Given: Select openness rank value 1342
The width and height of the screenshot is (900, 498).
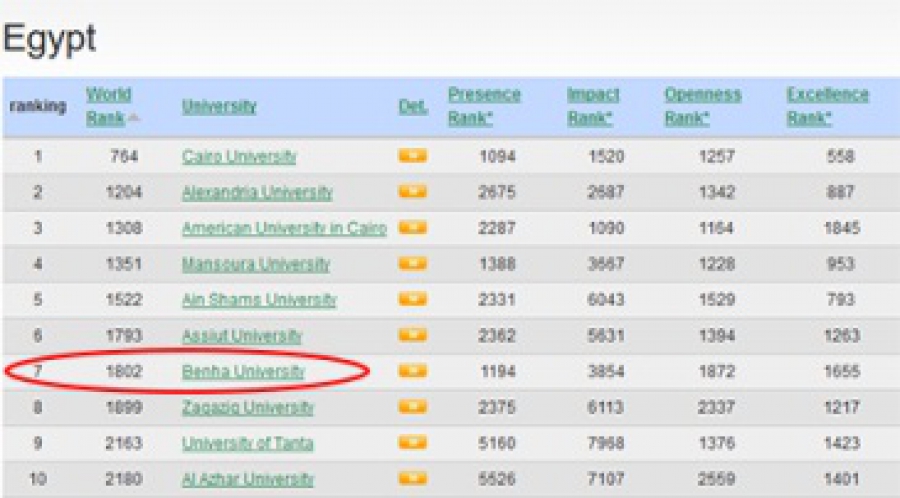Looking at the screenshot, I should (716, 192).
